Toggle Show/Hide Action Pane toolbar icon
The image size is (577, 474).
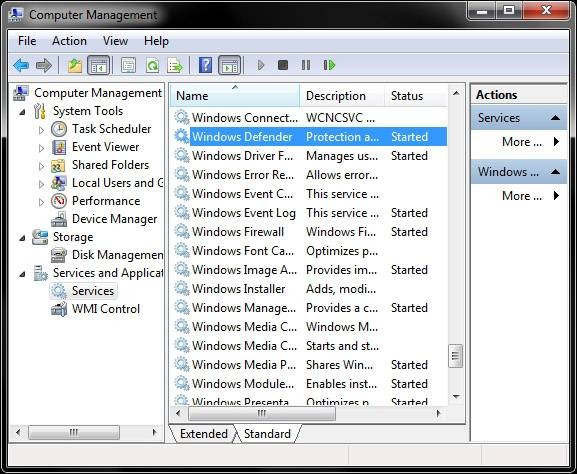tap(230, 66)
